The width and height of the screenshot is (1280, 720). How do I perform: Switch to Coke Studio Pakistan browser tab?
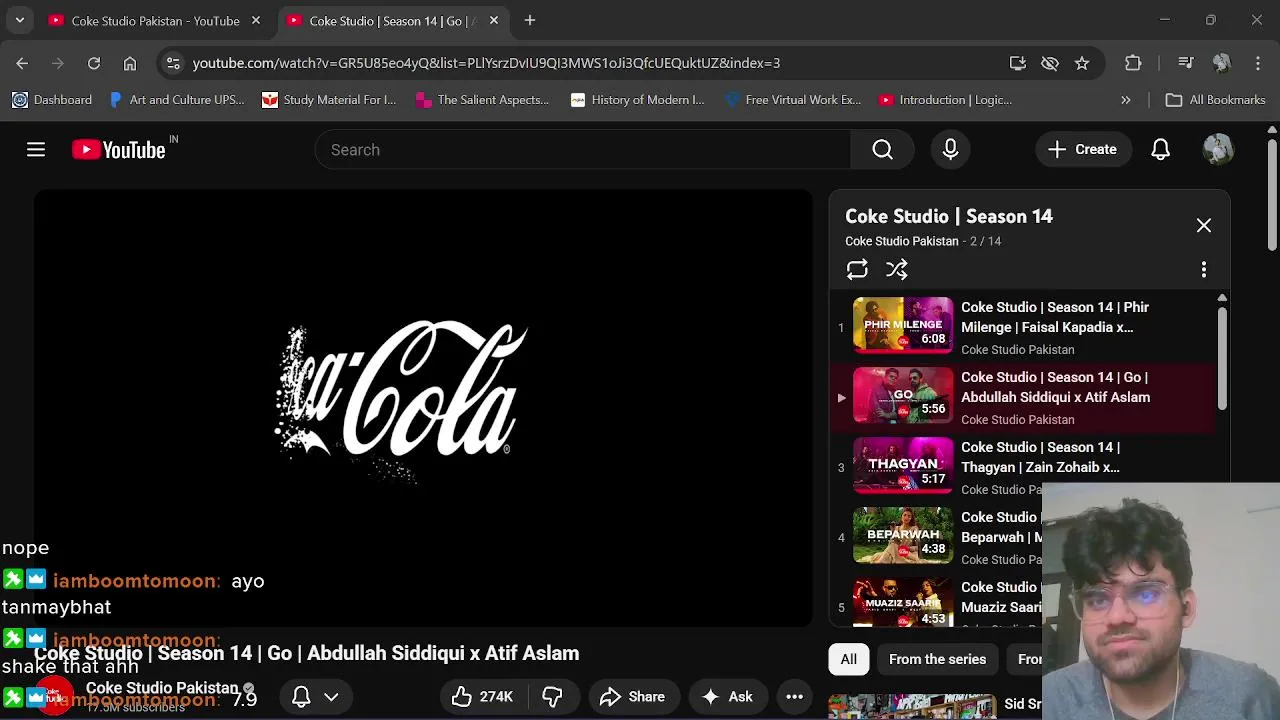[155, 20]
